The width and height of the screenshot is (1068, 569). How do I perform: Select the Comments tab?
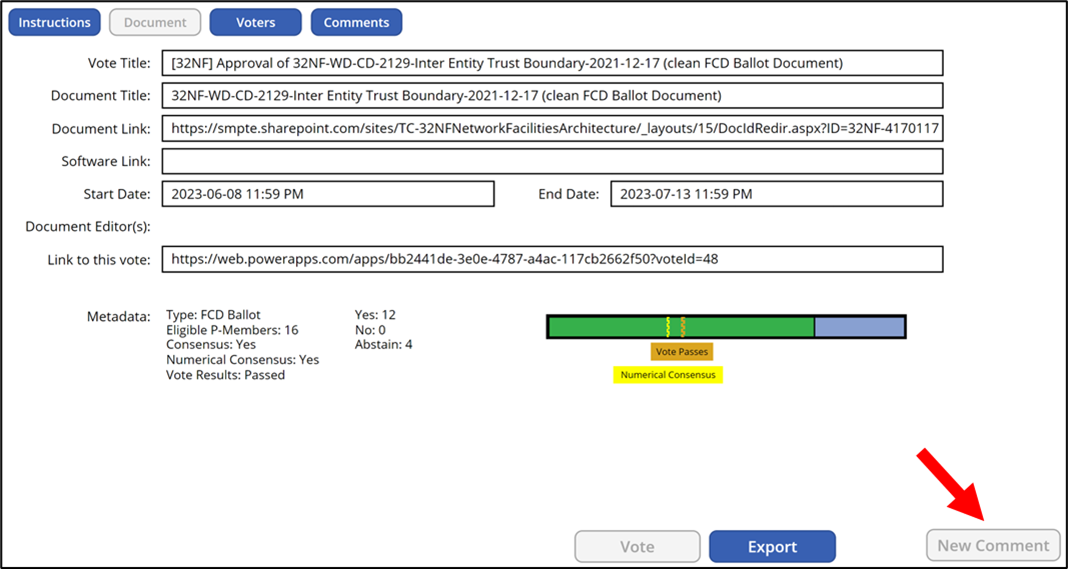coord(356,22)
